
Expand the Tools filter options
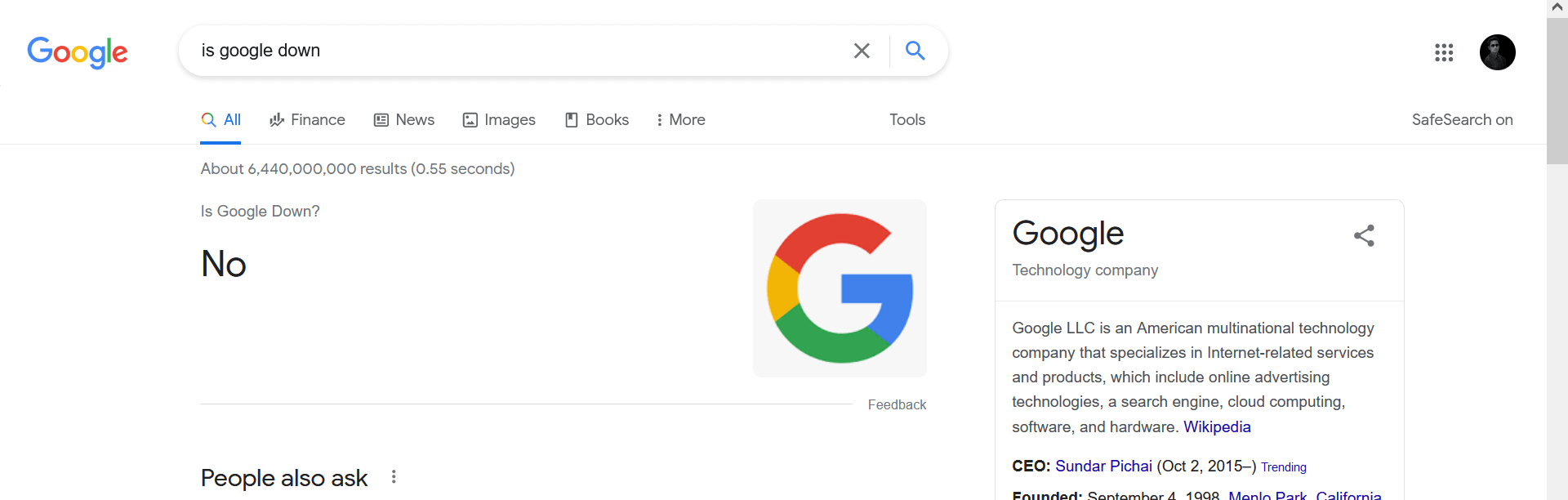tap(907, 119)
